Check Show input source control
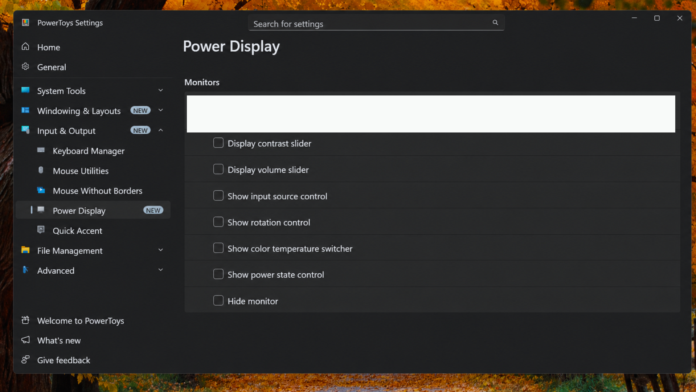The height and width of the screenshot is (392, 696). tap(218, 196)
